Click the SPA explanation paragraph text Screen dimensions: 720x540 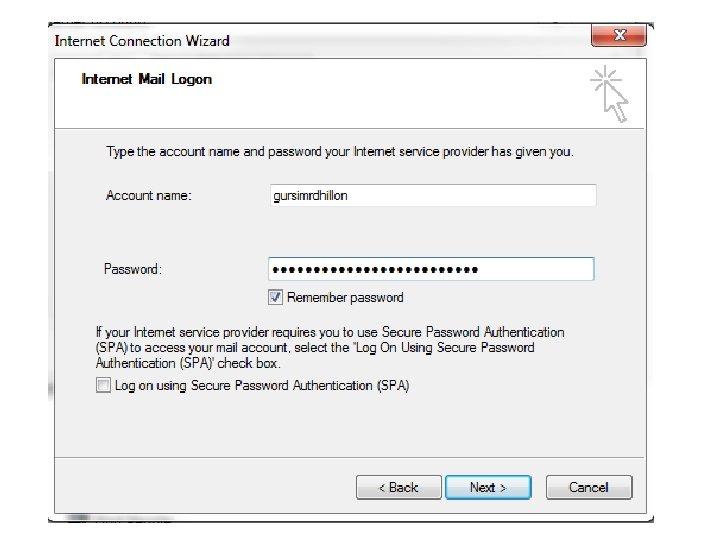[330, 347]
